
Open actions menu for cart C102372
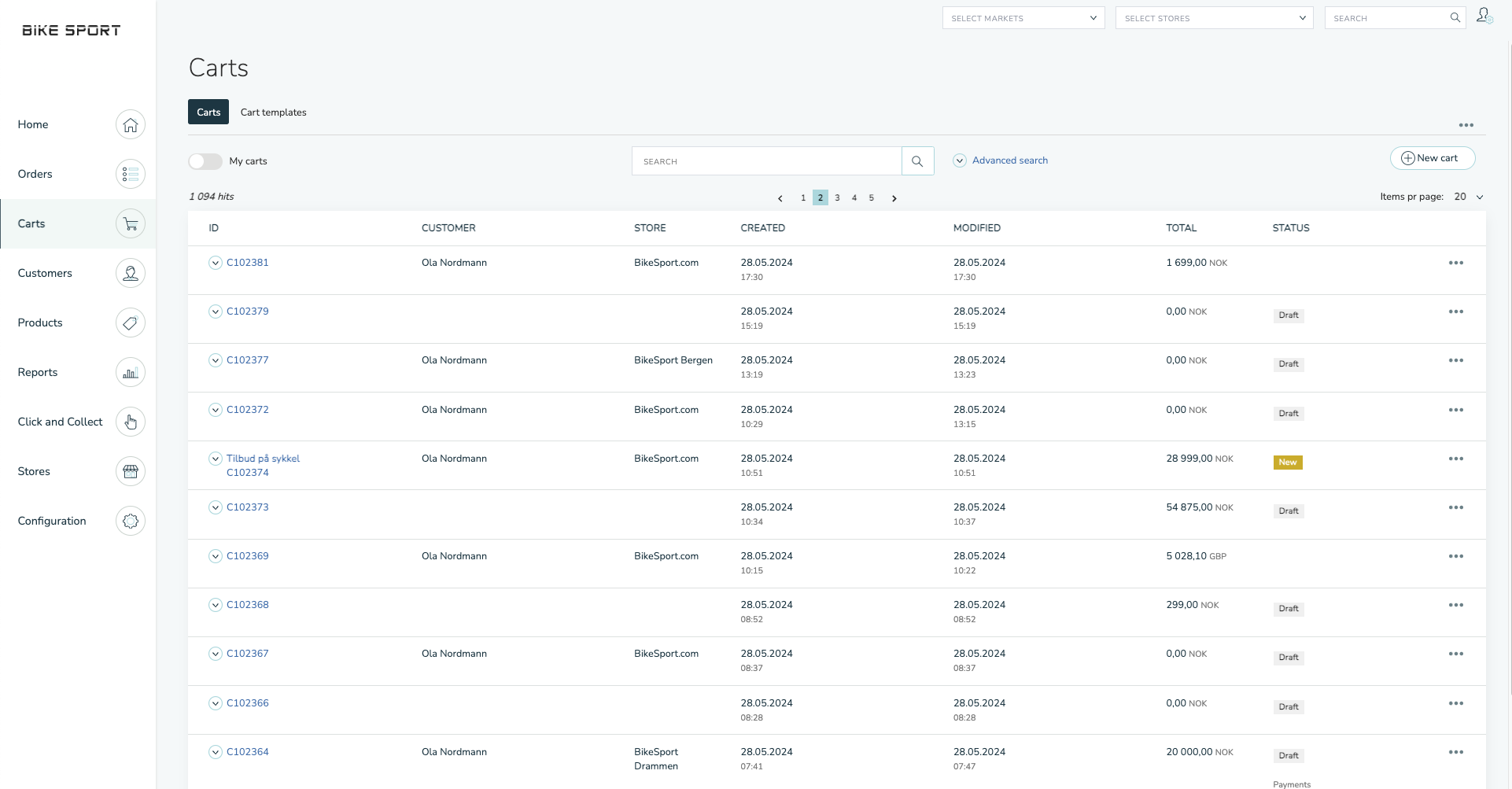coord(1455,410)
